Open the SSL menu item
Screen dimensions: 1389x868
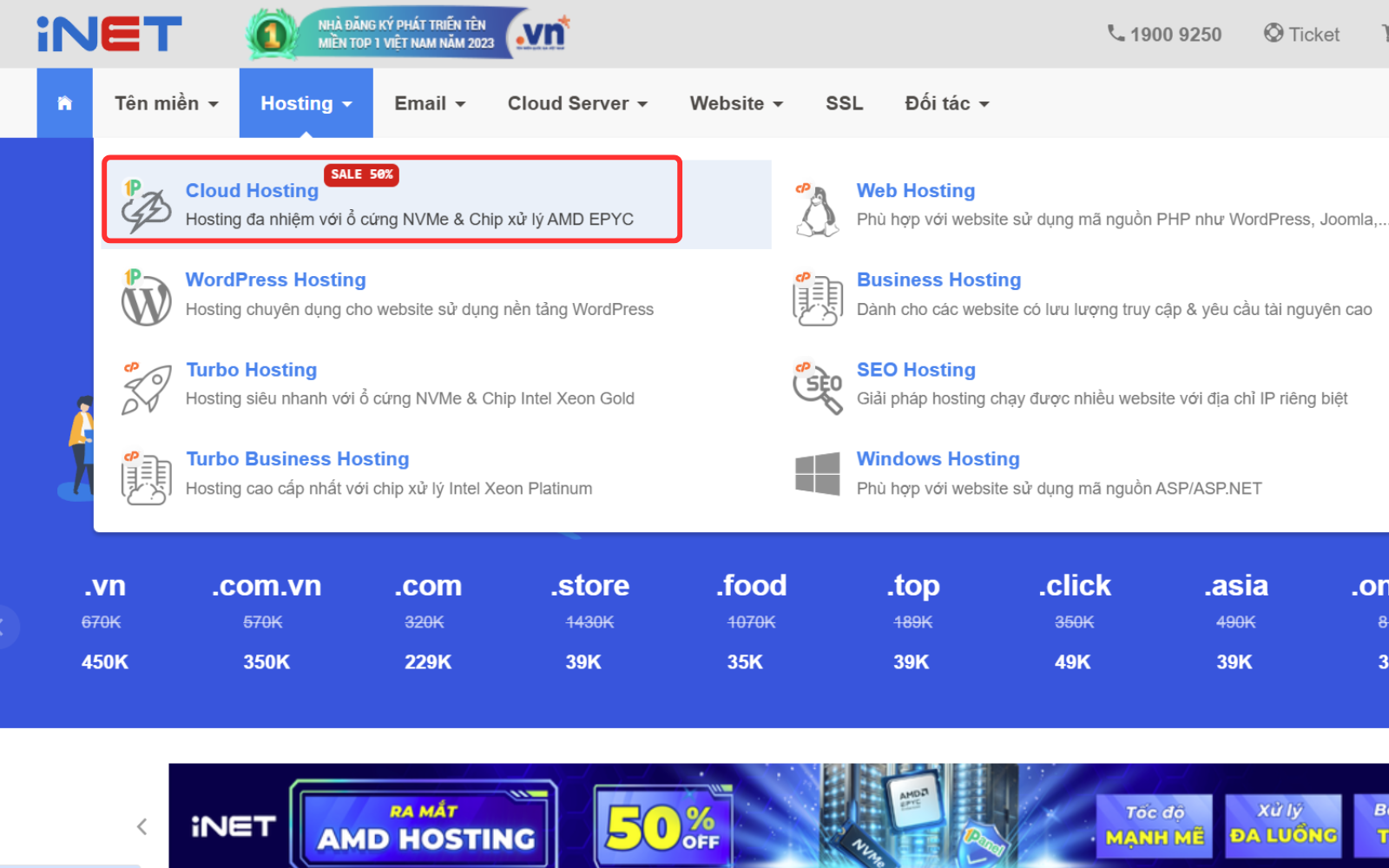(x=844, y=103)
